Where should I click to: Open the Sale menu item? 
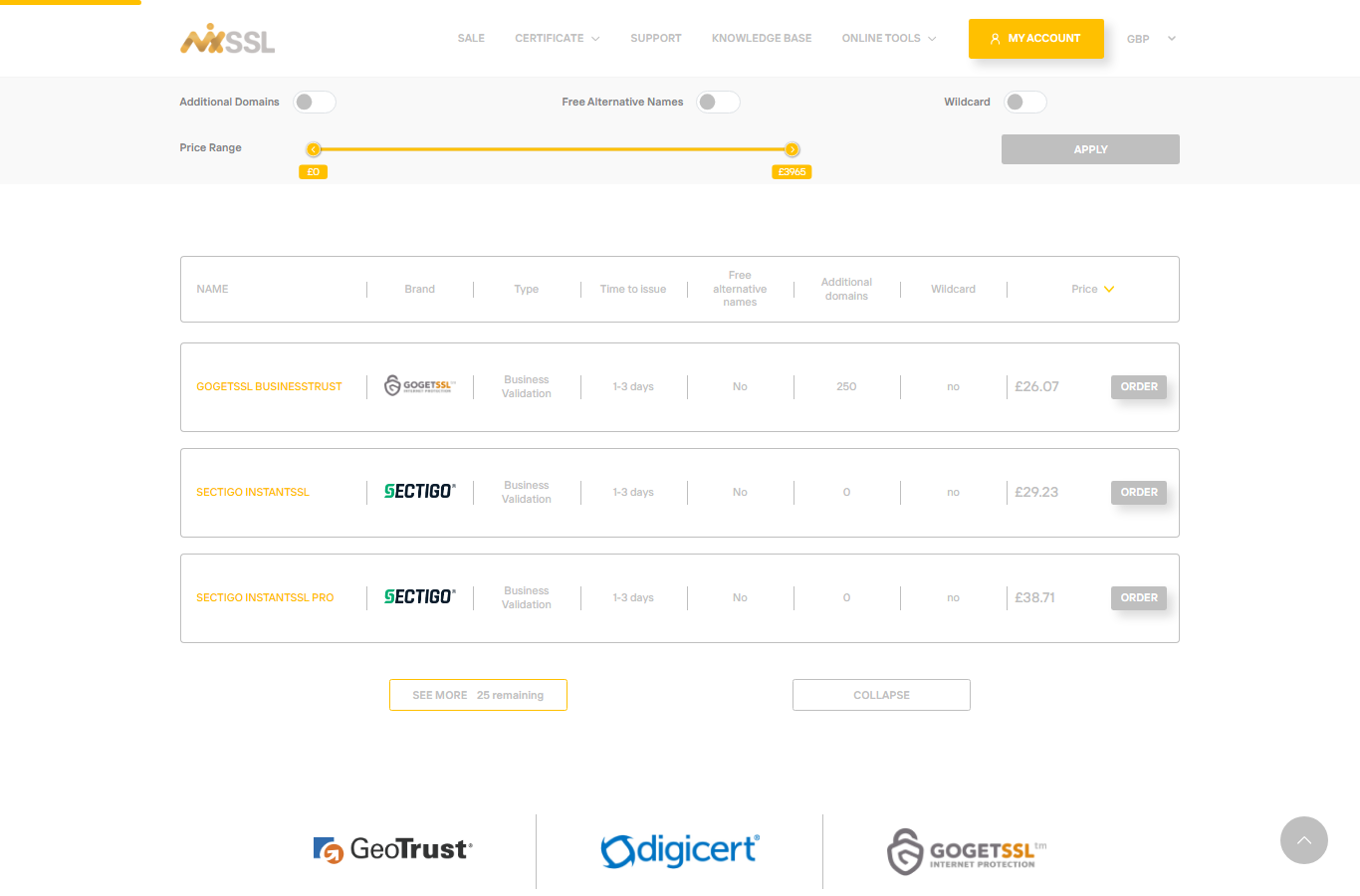tap(471, 39)
